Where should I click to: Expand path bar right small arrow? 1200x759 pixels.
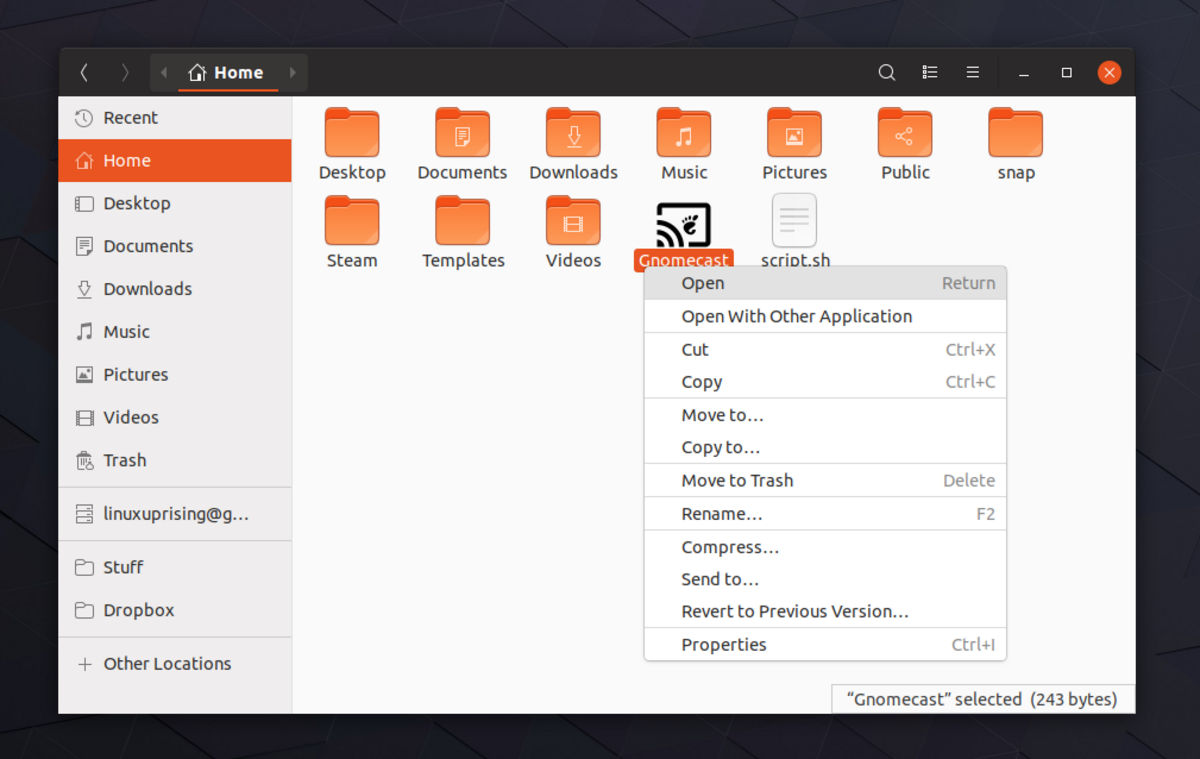293,72
